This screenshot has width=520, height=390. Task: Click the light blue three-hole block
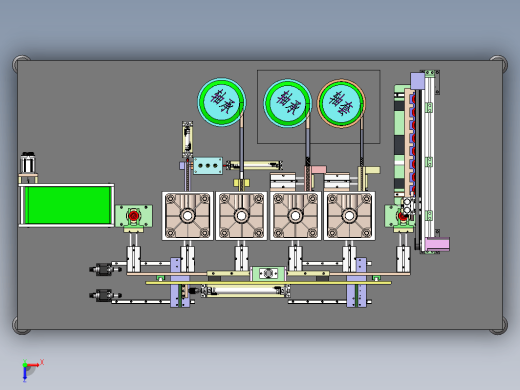(x=208, y=166)
